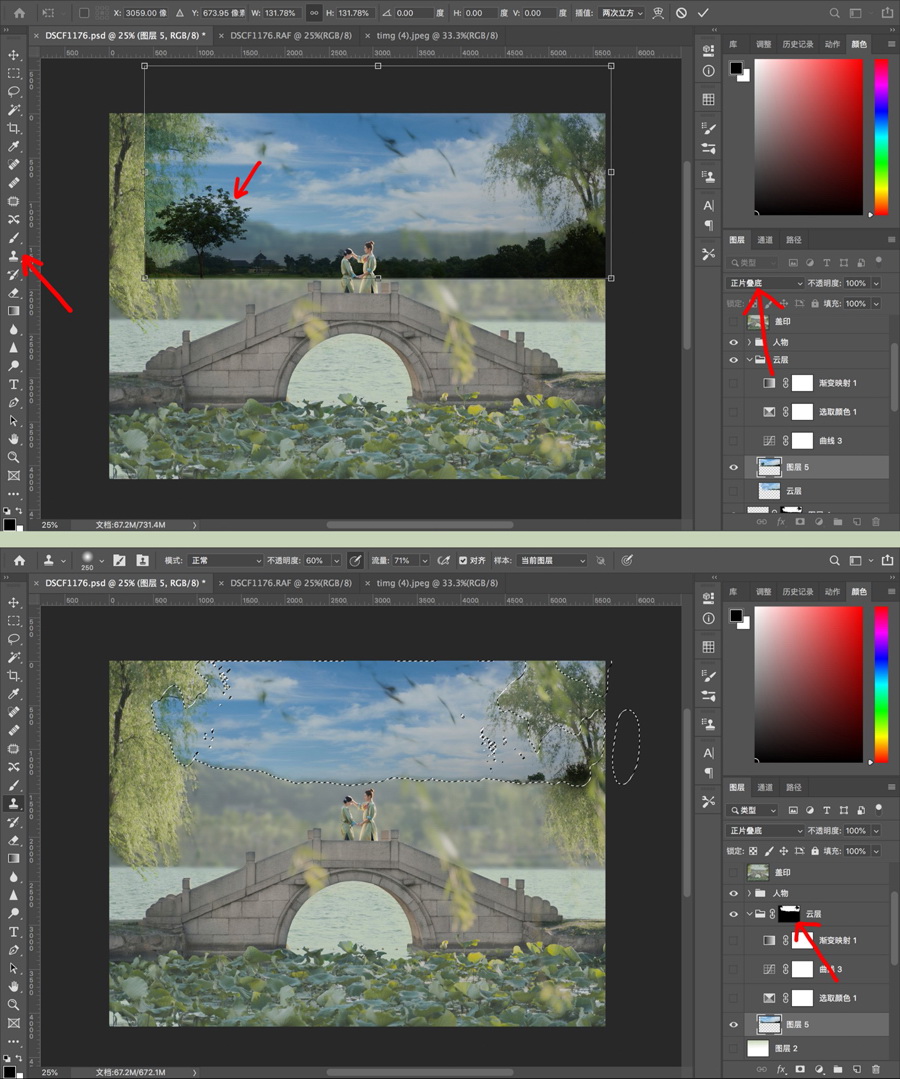Switch to warp mode in upper options bar

(x=658, y=13)
